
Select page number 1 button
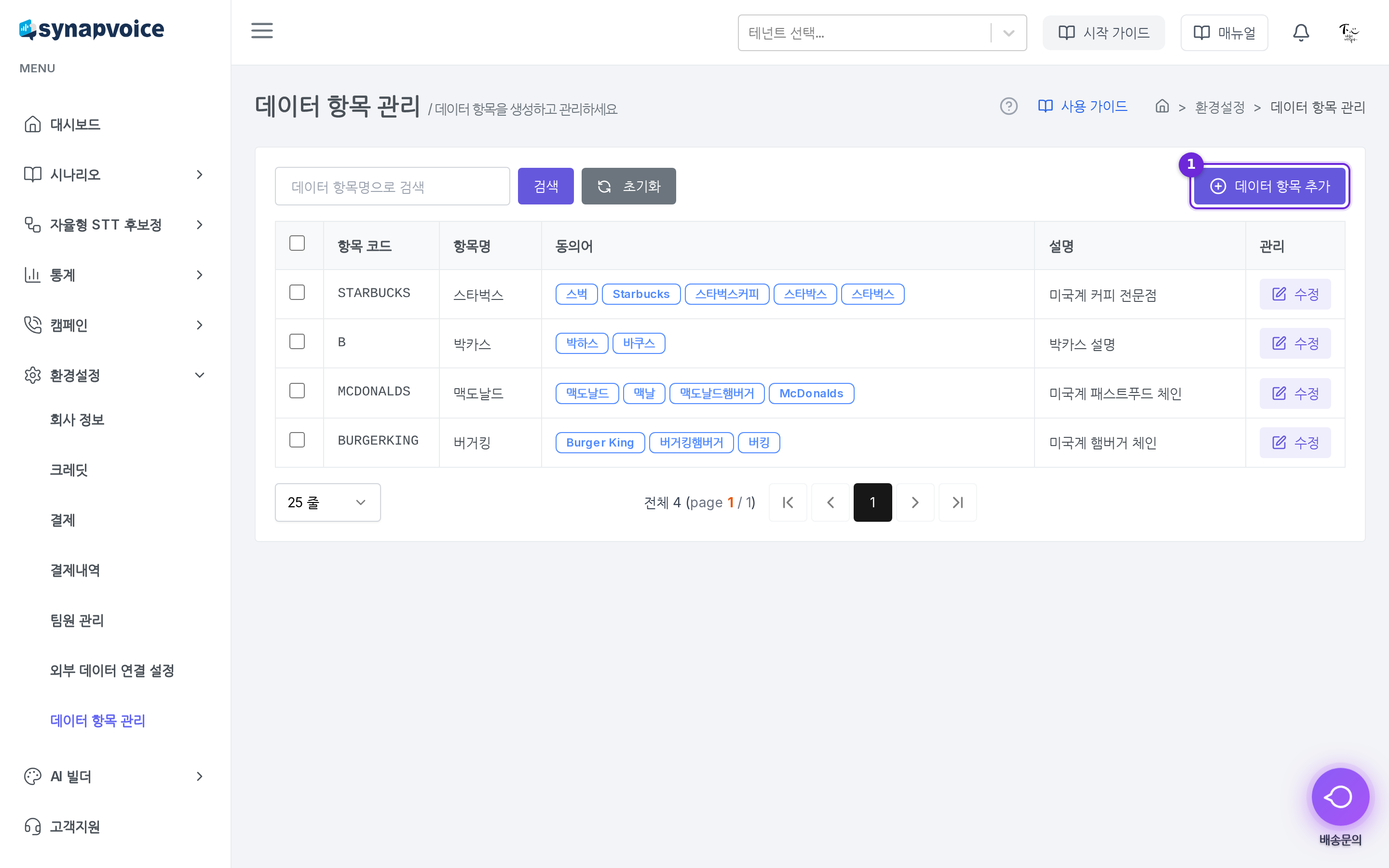pos(872,502)
